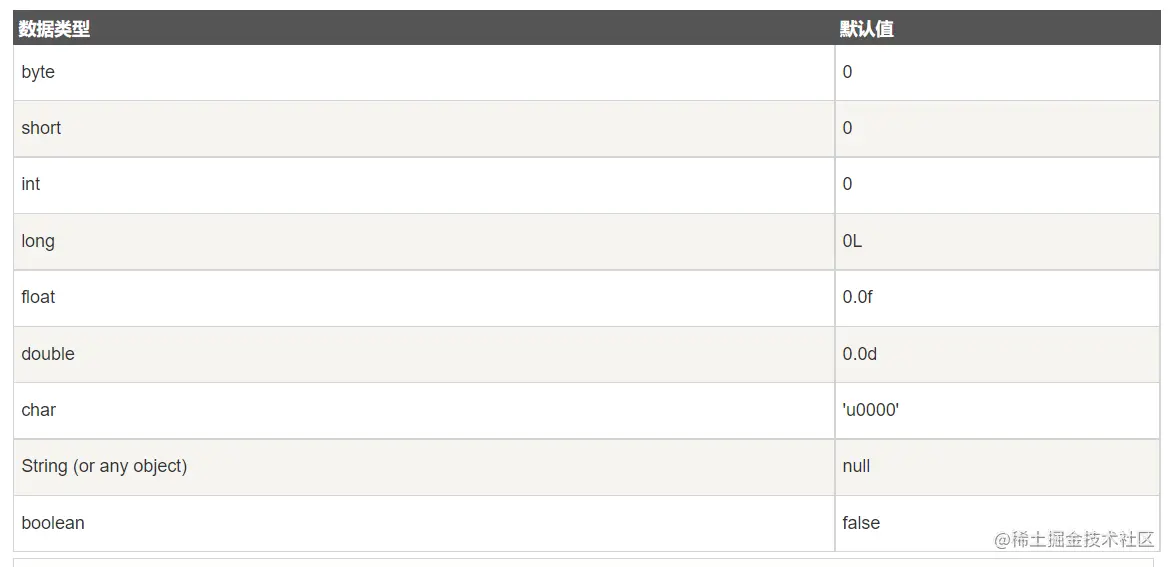The image size is (1172, 567).
Task: Click the default value in the int row
Action: pos(847,184)
